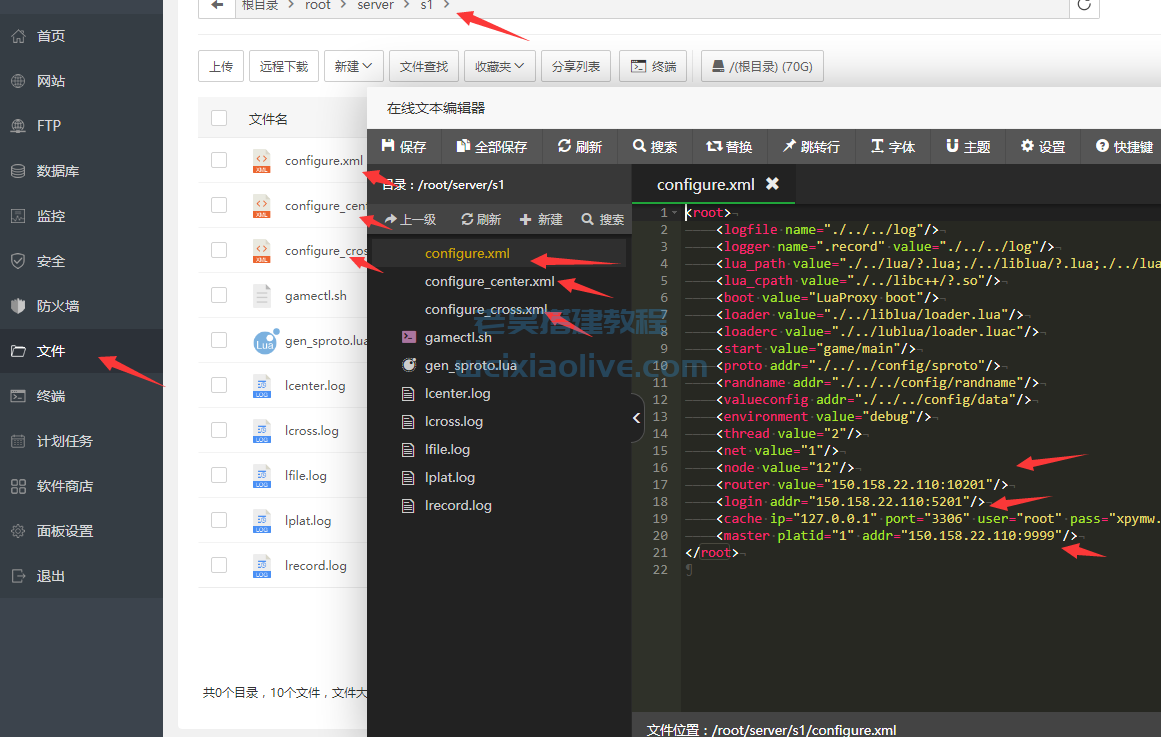Image resolution: width=1161 pixels, height=737 pixels.
Task: Toggle the select-all files checkbox
Action: 219,119
